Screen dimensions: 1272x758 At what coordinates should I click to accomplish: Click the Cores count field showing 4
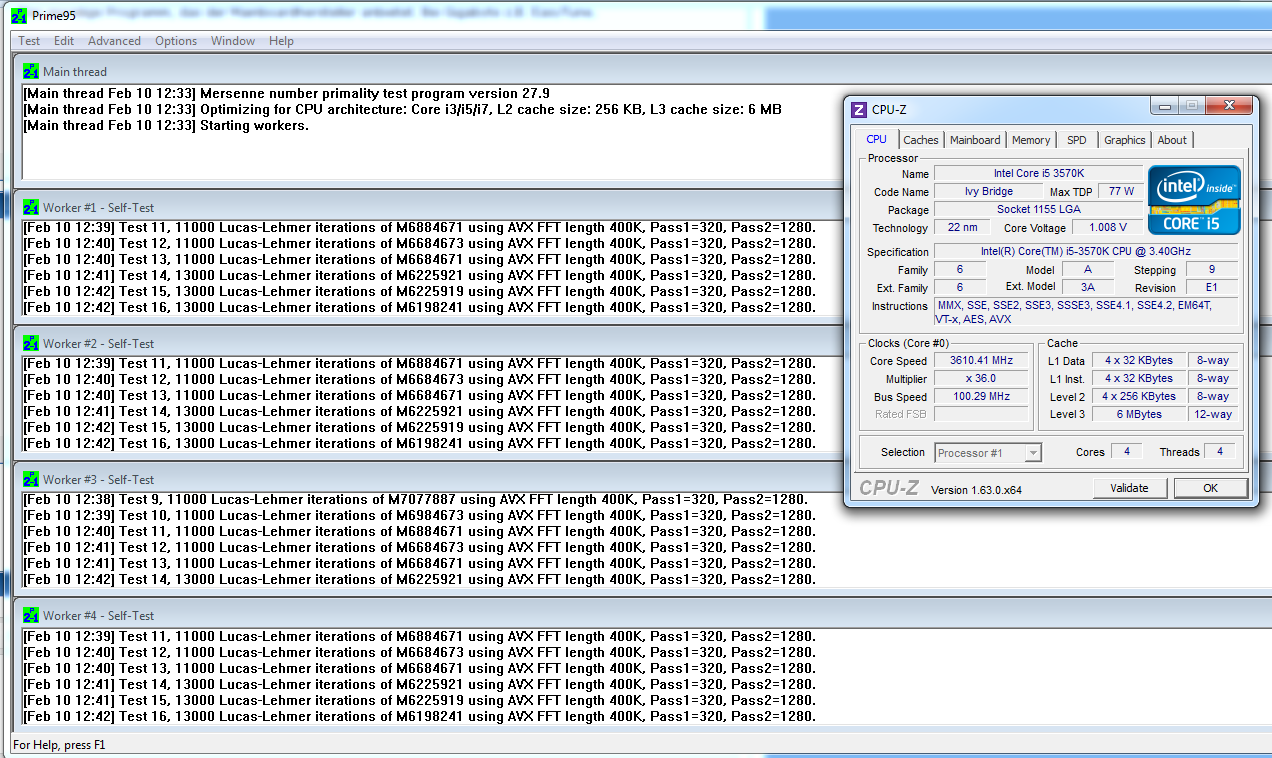(1126, 452)
